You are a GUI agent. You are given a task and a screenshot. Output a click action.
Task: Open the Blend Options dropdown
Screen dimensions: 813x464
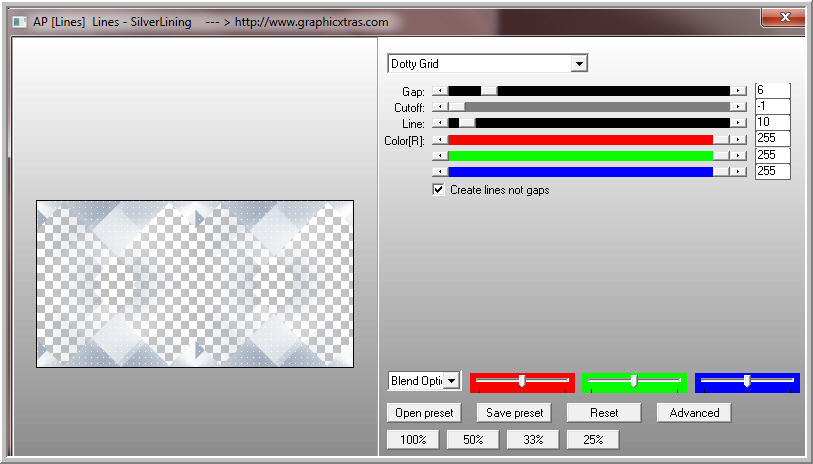pos(424,381)
